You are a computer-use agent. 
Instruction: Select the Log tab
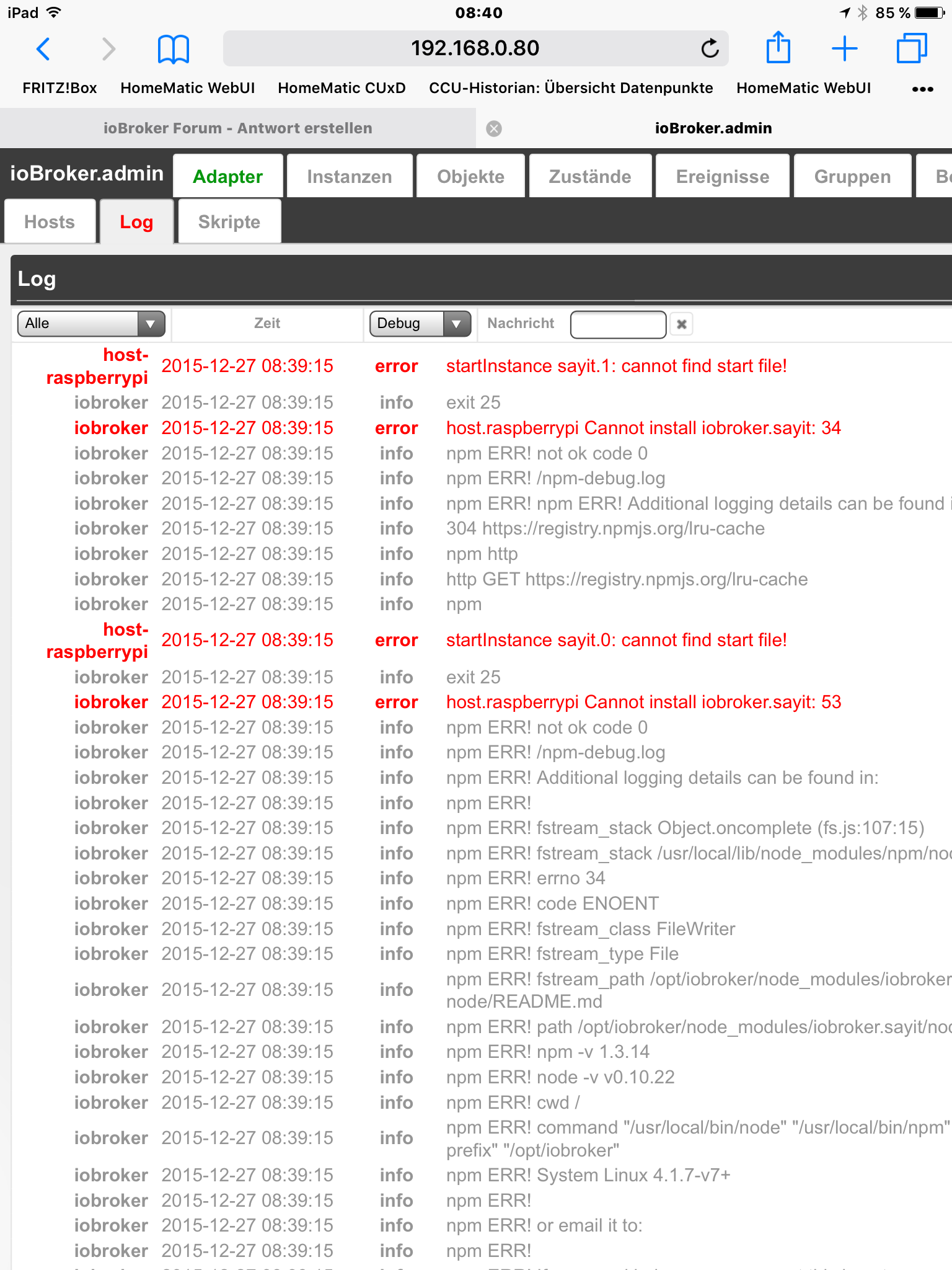click(x=136, y=221)
